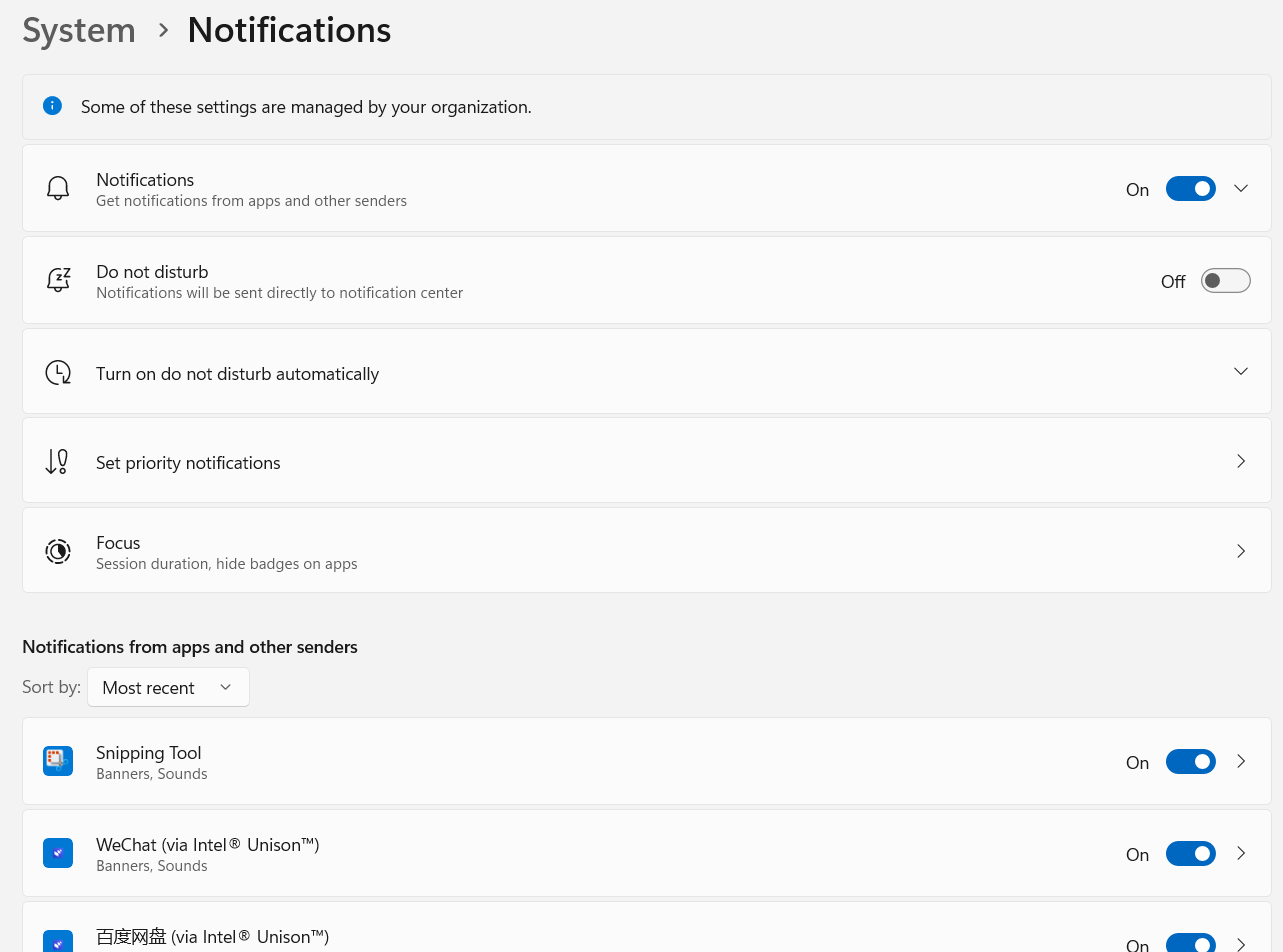The width and height of the screenshot is (1283, 952).
Task: Open the Focus settings page
Action: (1241, 551)
